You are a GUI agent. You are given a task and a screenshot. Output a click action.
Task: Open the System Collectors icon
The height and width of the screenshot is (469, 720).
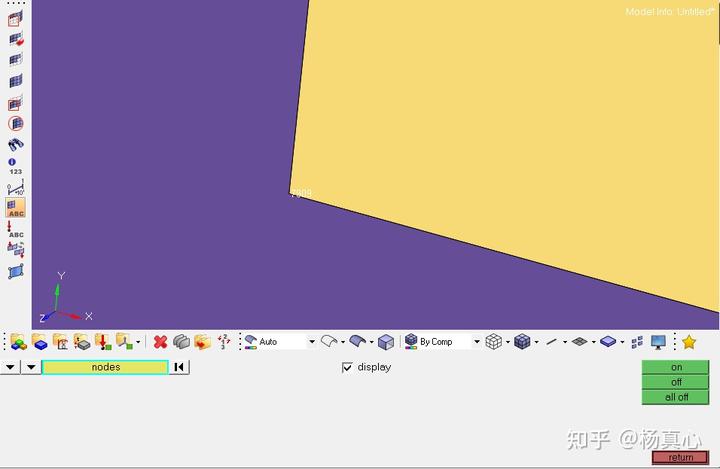(x=124, y=342)
